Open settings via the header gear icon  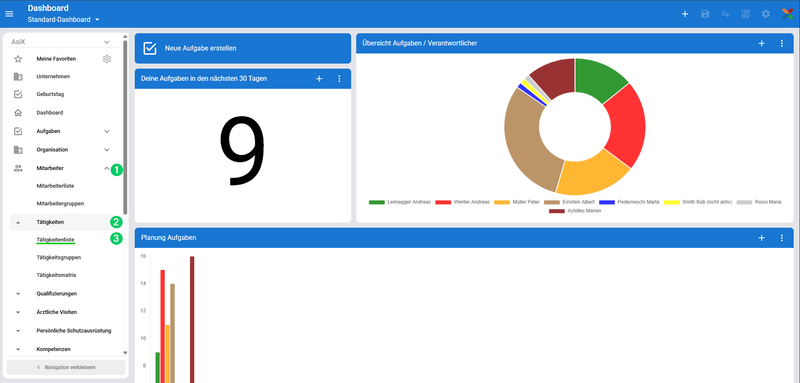[766, 14]
